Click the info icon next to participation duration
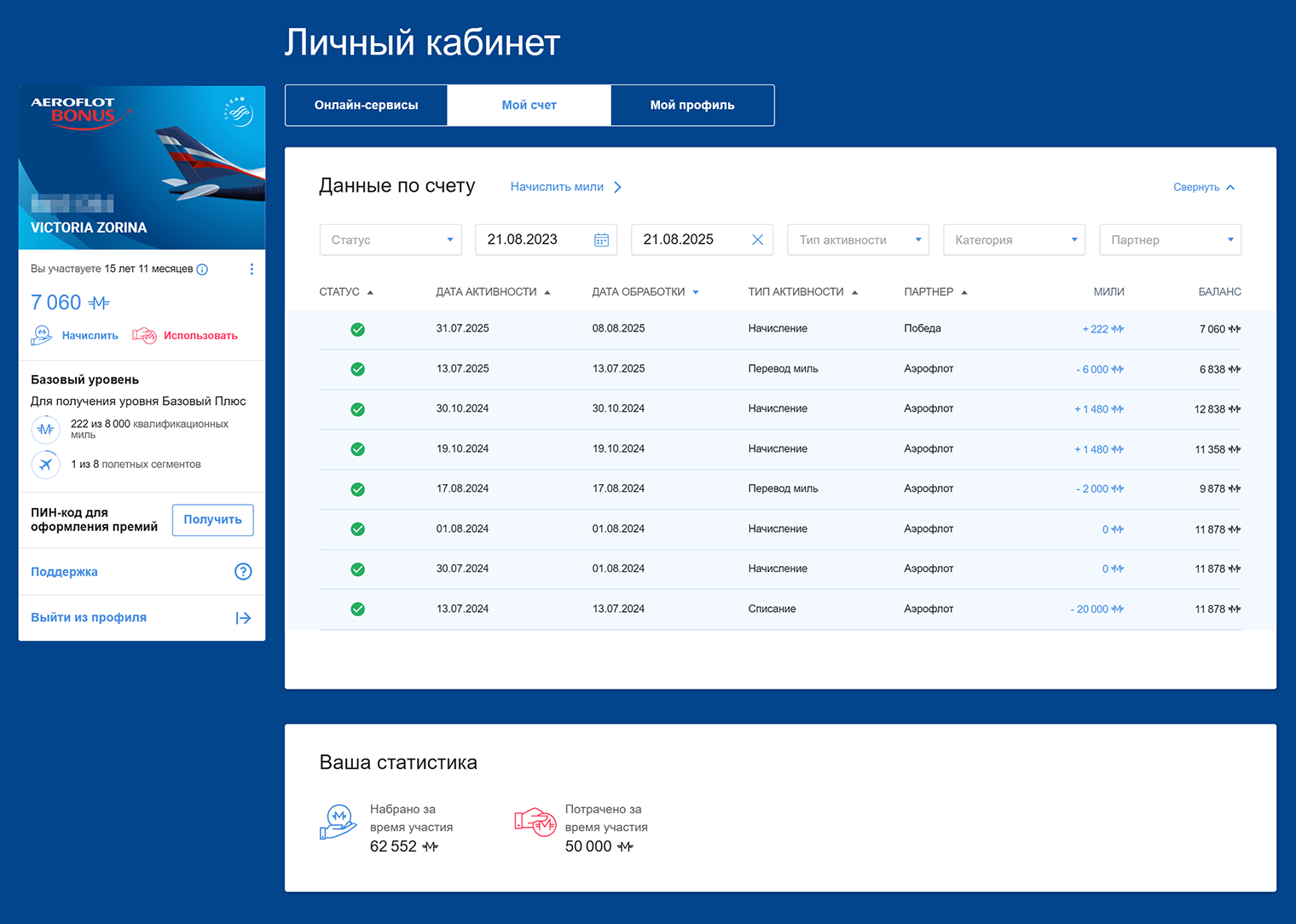The width and height of the screenshot is (1296, 924). [x=202, y=269]
